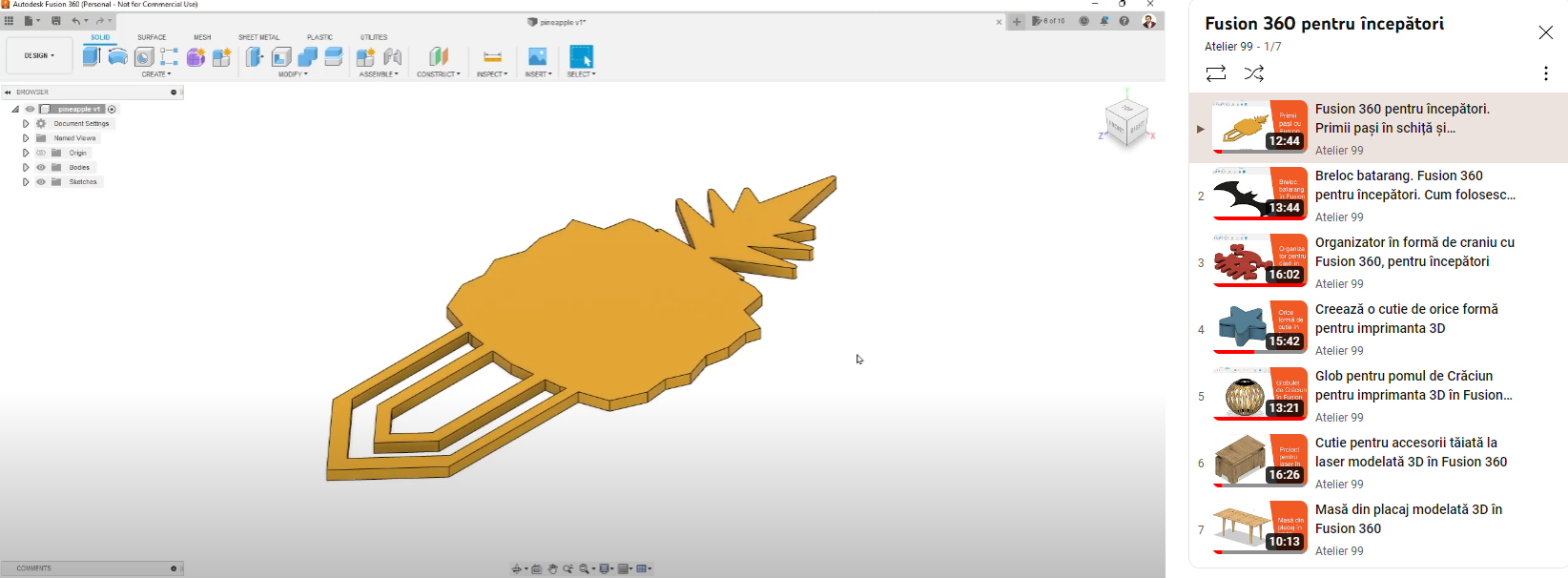
Task: Open playlist three-dot options menu
Action: (x=1546, y=73)
